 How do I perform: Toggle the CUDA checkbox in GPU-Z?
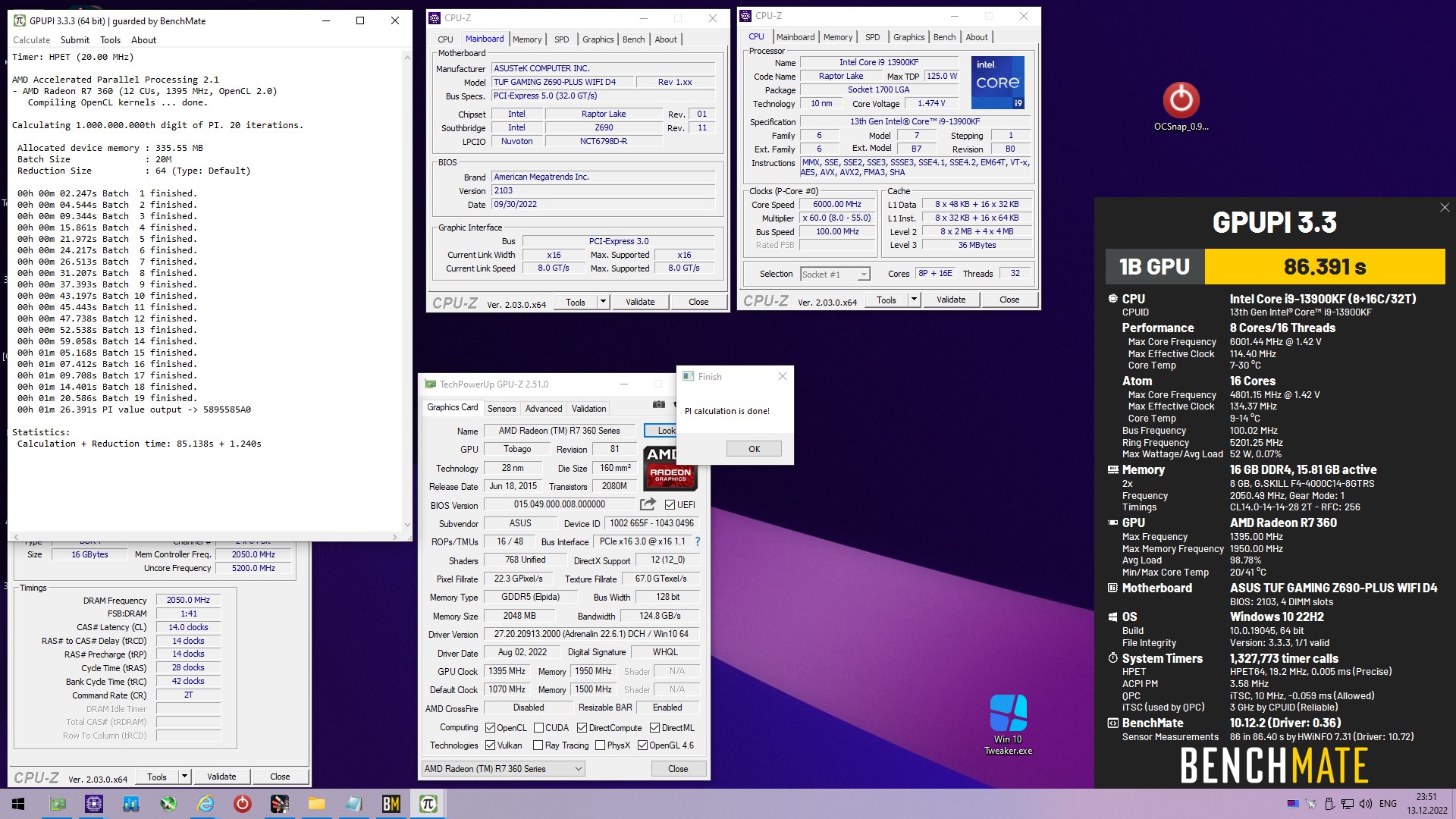click(538, 728)
